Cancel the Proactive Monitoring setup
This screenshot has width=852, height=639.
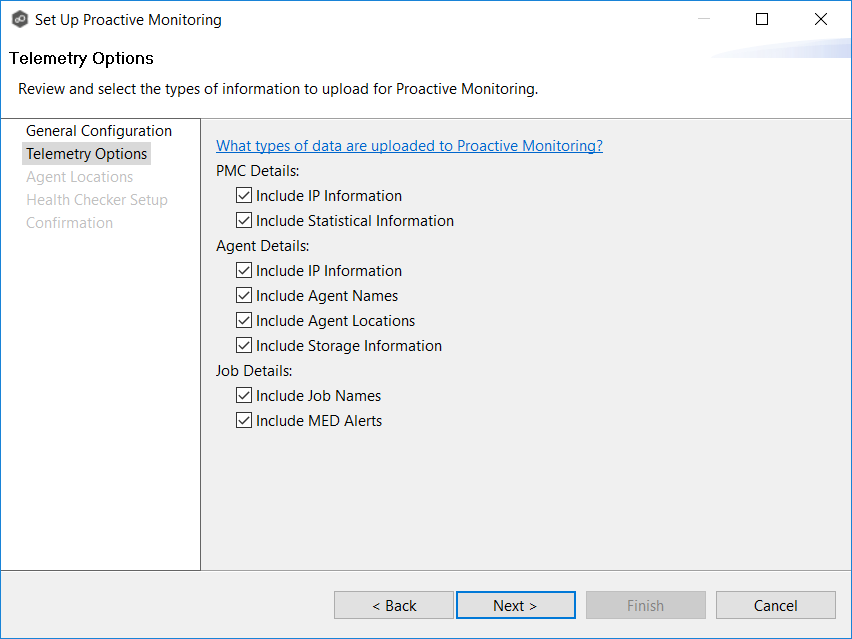775,605
